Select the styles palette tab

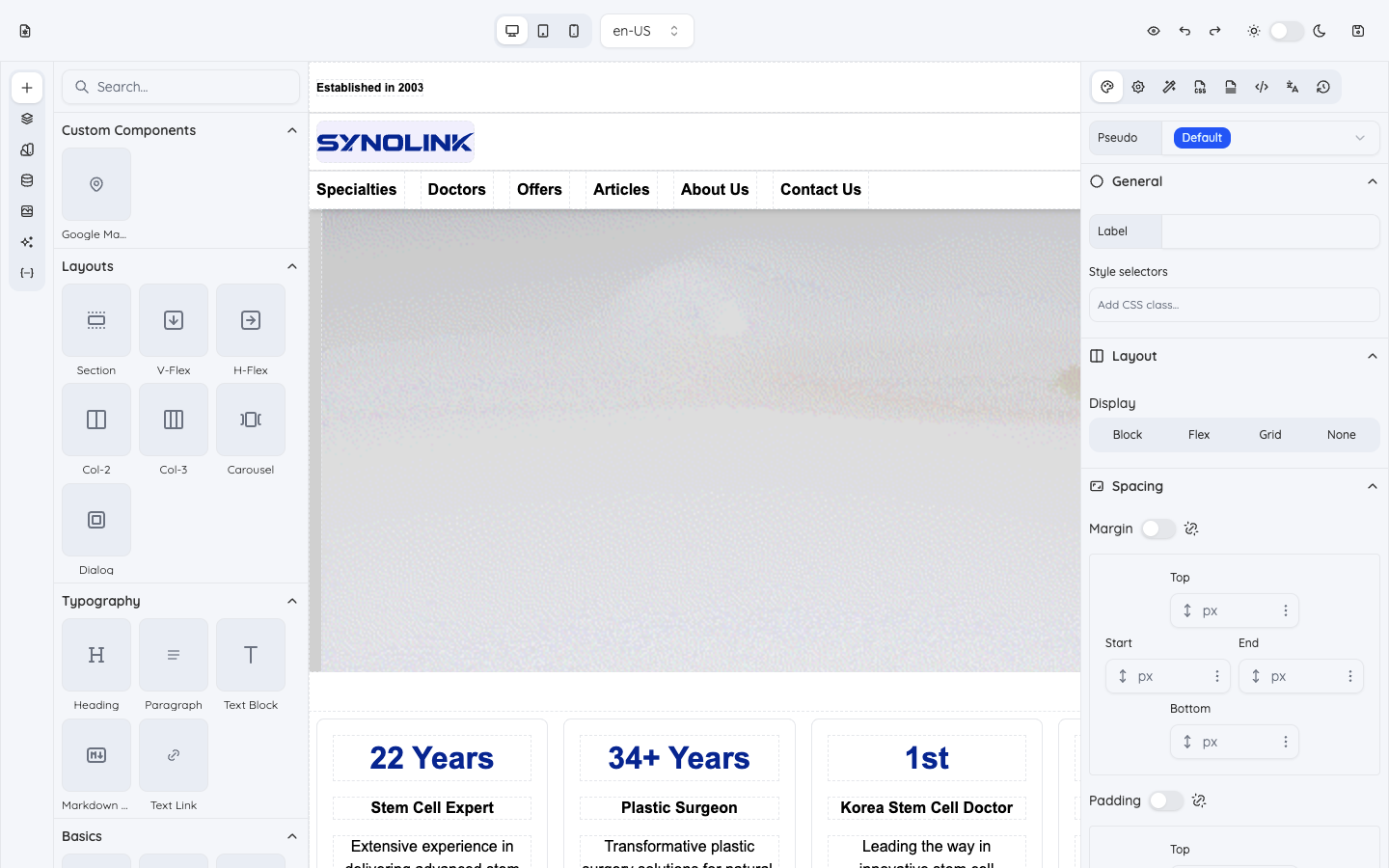point(1107,87)
